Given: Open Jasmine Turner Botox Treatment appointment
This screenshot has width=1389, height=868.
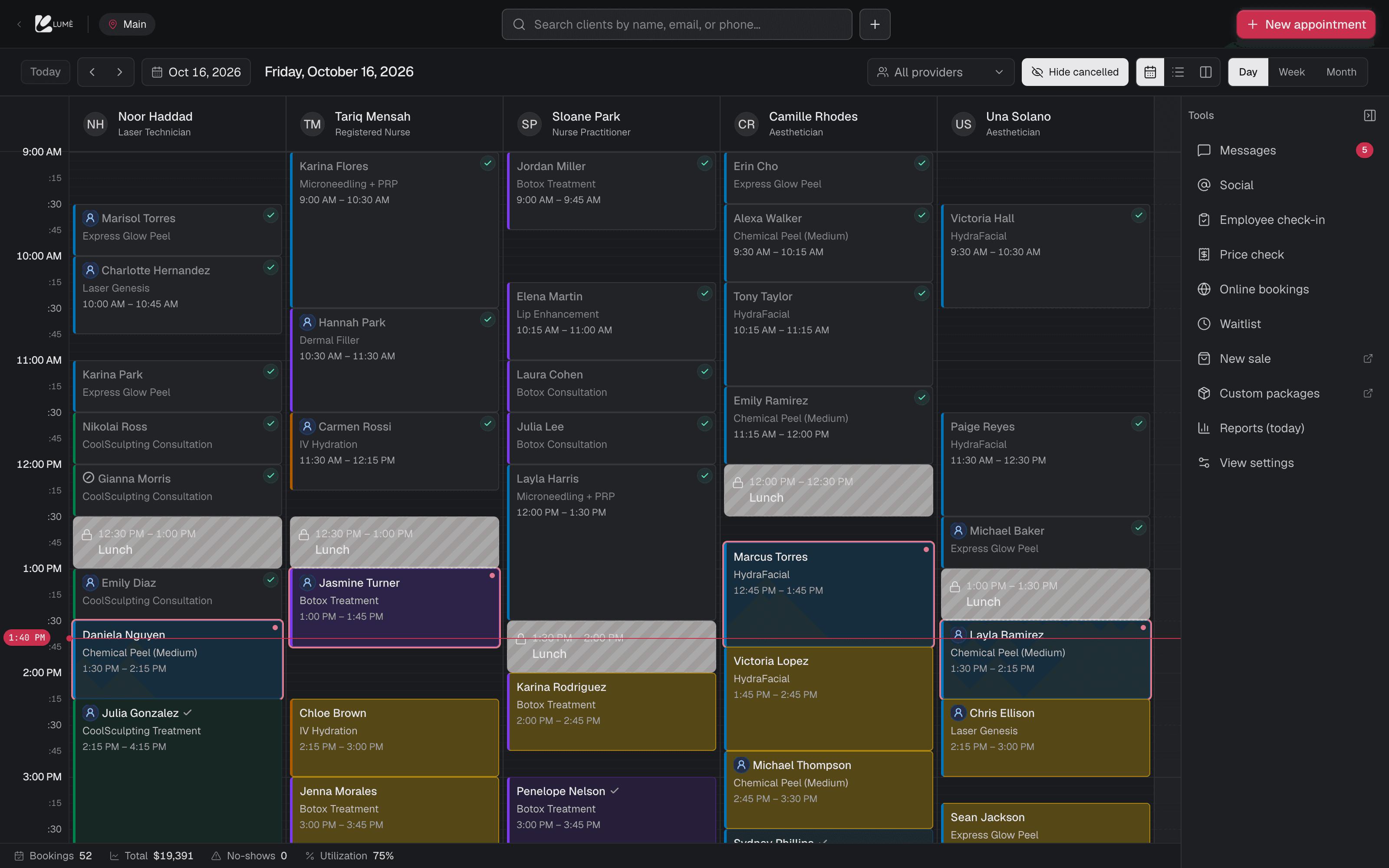Looking at the screenshot, I should point(394,607).
